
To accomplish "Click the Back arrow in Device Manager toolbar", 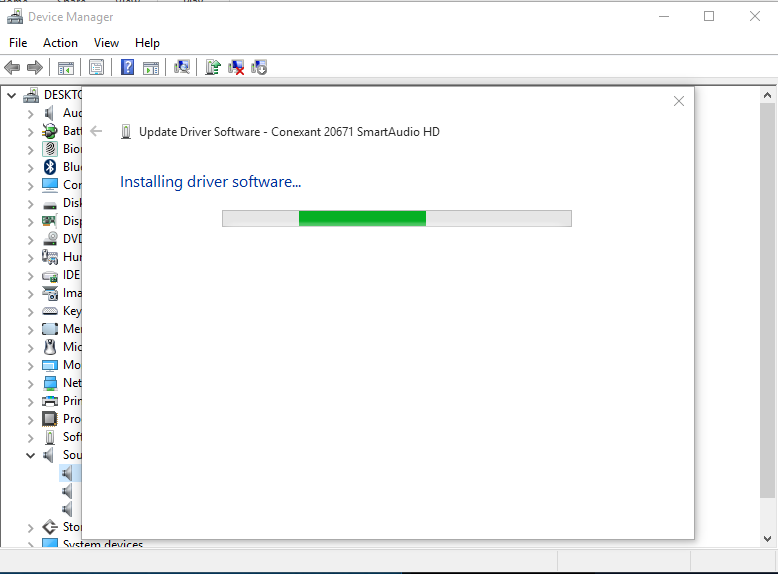I will tap(12, 67).
